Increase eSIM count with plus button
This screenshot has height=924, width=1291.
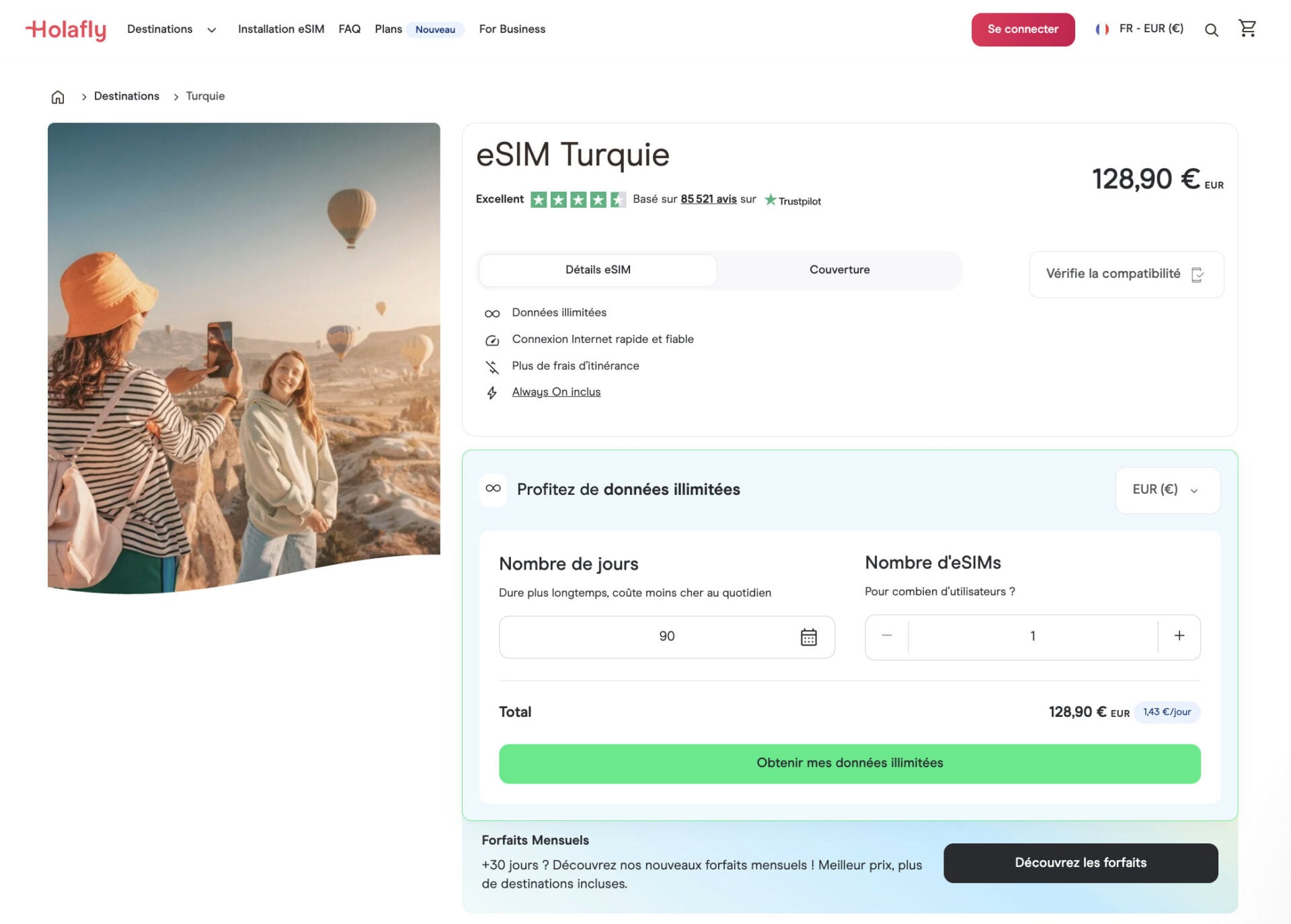pos(1179,636)
